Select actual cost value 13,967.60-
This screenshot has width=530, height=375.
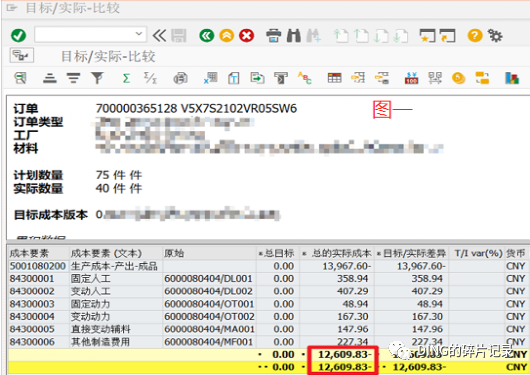347,266
